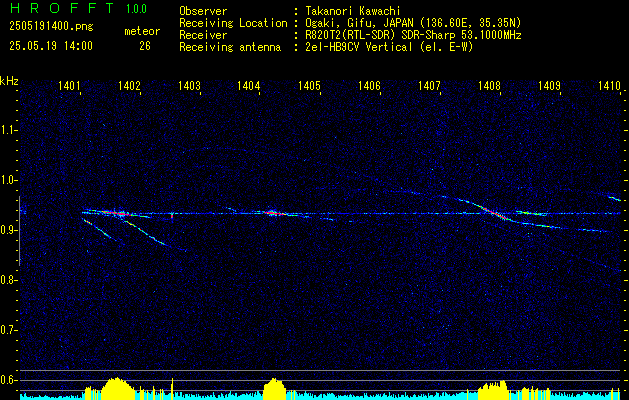Image resolution: width=629 pixels, height=400 pixels.
Task: Click the 0.8 kHz frequency label
Action: click(x=8, y=280)
